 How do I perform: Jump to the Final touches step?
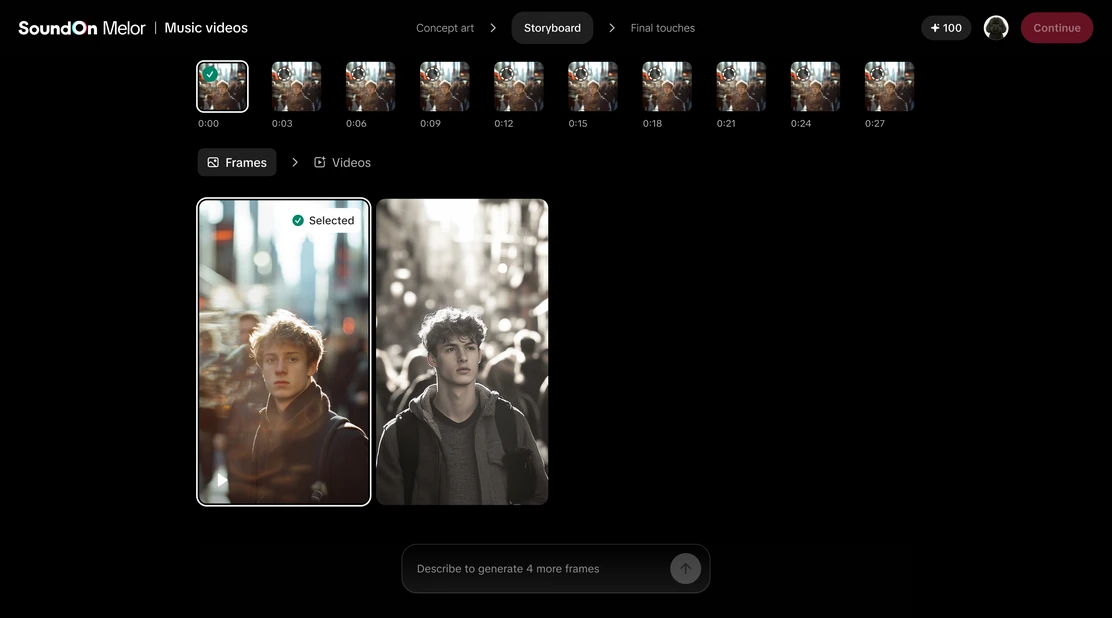tap(662, 28)
